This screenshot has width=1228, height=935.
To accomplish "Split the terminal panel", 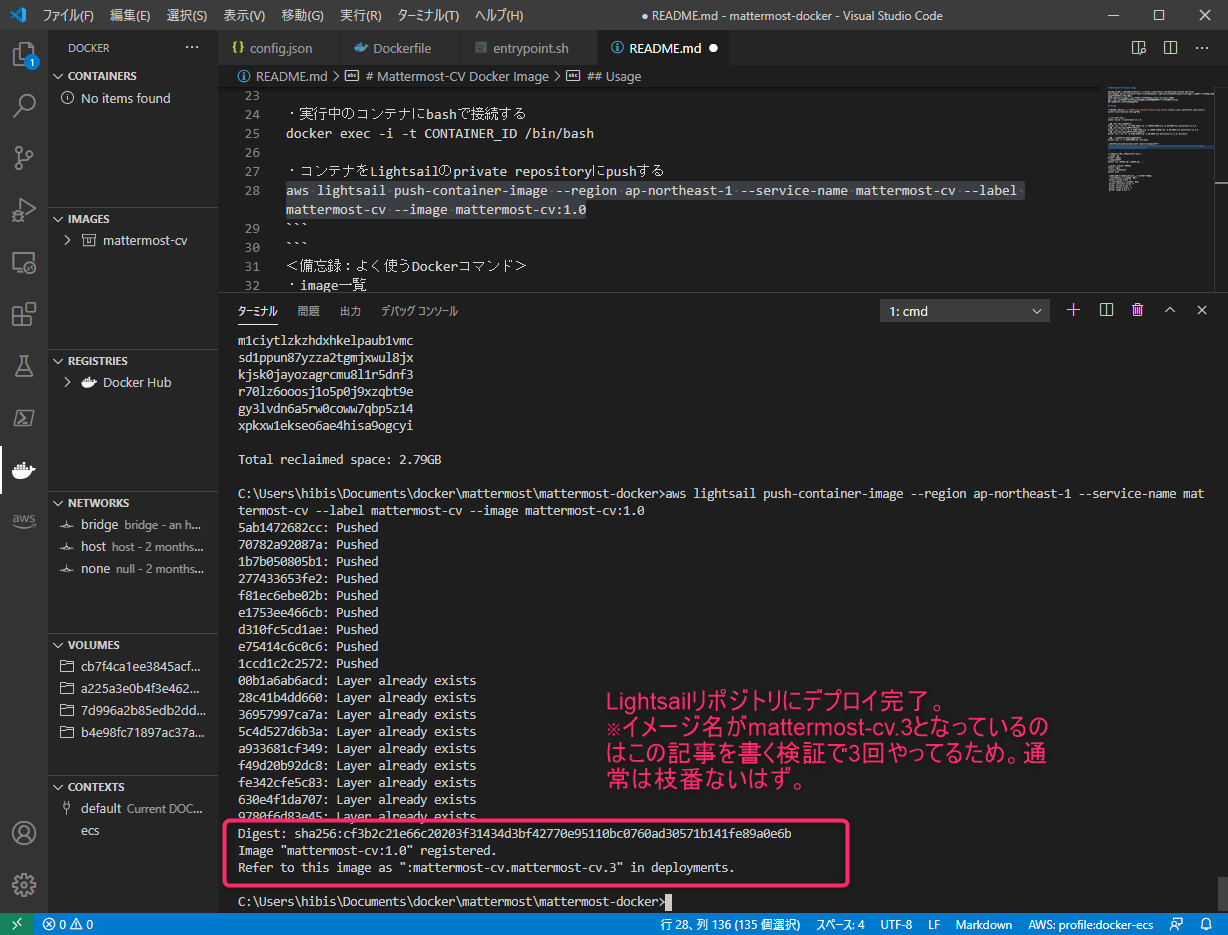I will 1106,310.
